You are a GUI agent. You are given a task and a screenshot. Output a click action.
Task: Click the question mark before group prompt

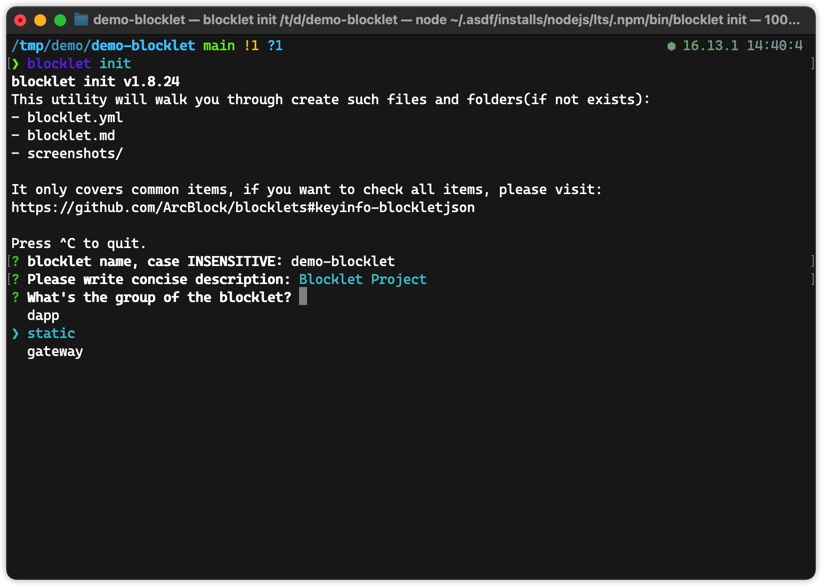pyautogui.click(x=15, y=298)
